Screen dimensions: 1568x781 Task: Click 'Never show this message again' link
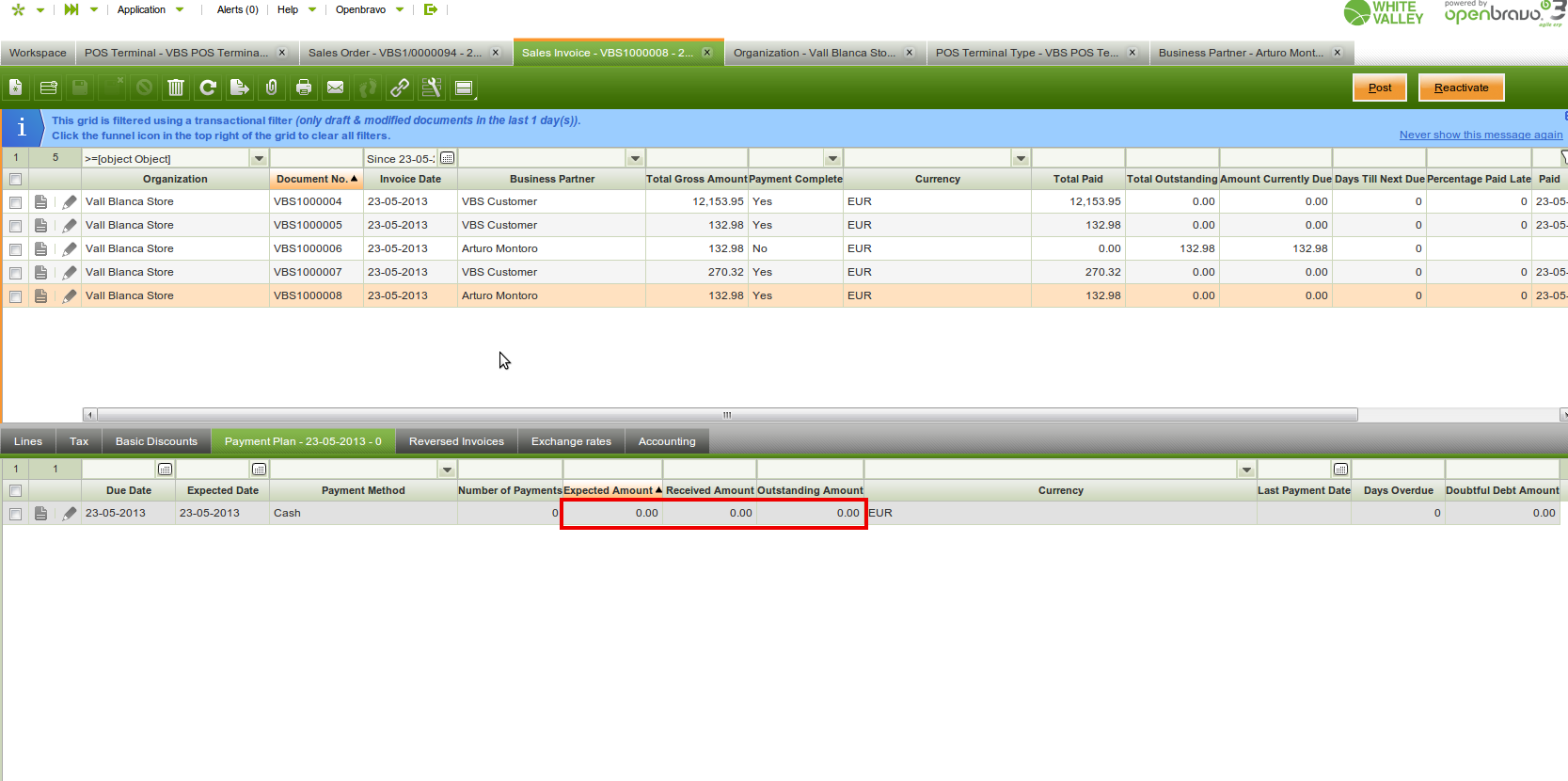coord(1481,135)
